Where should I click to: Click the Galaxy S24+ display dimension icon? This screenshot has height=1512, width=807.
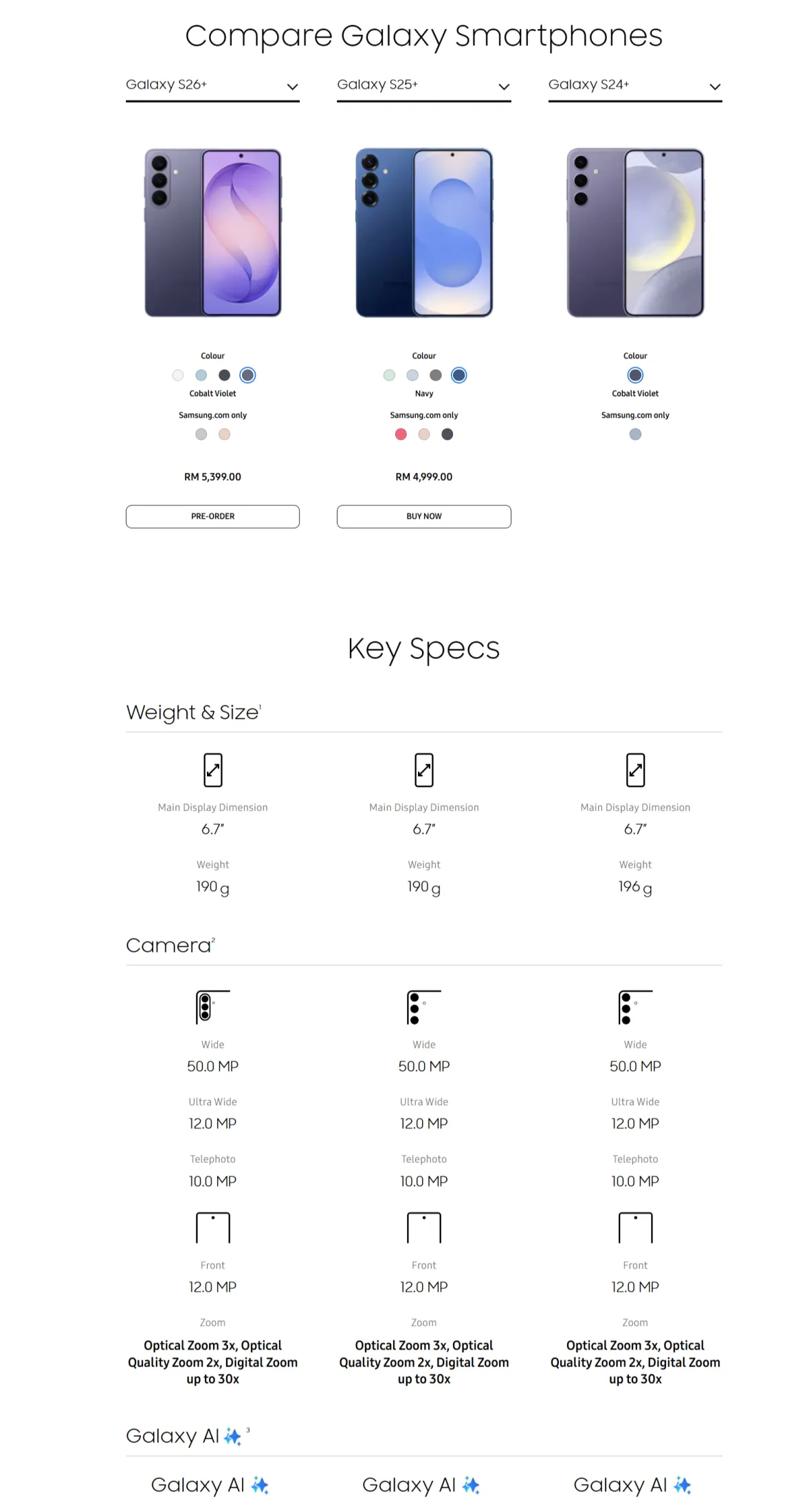(635, 770)
